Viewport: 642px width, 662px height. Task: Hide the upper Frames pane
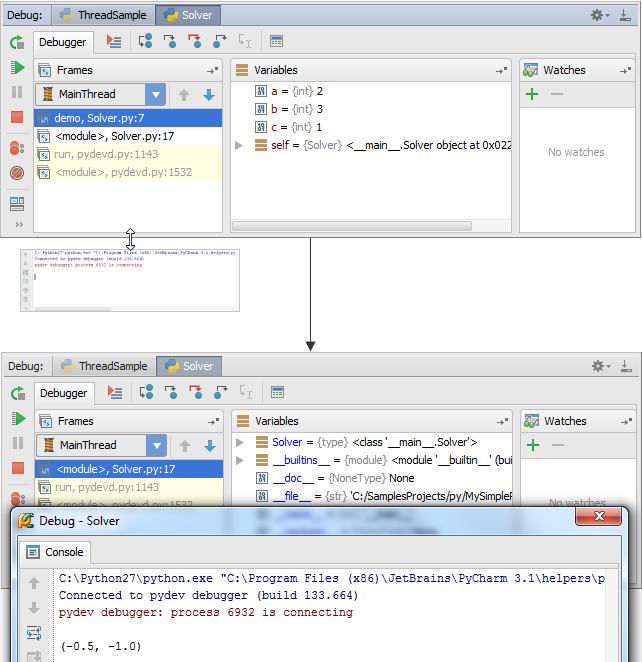pyautogui.click(x=213, y=71)
